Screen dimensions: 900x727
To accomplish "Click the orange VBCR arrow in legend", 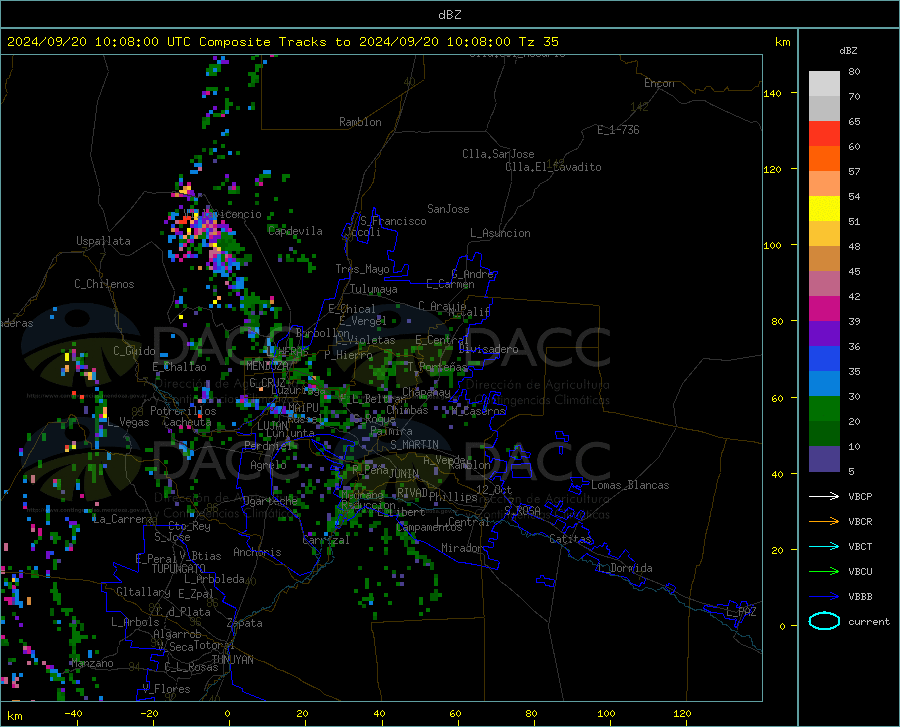I will 824,522.
